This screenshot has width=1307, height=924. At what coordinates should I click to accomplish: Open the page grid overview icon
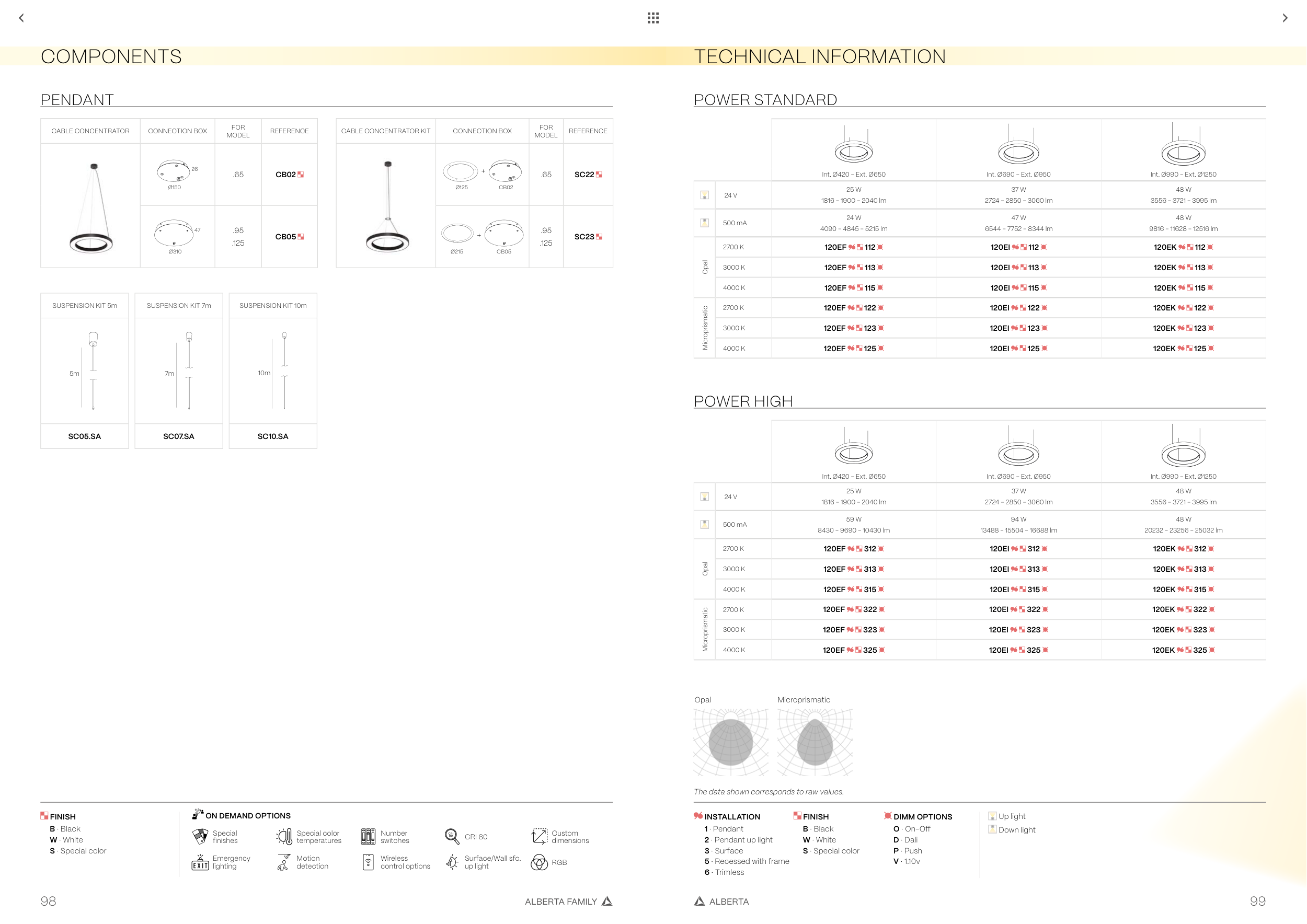653,18
